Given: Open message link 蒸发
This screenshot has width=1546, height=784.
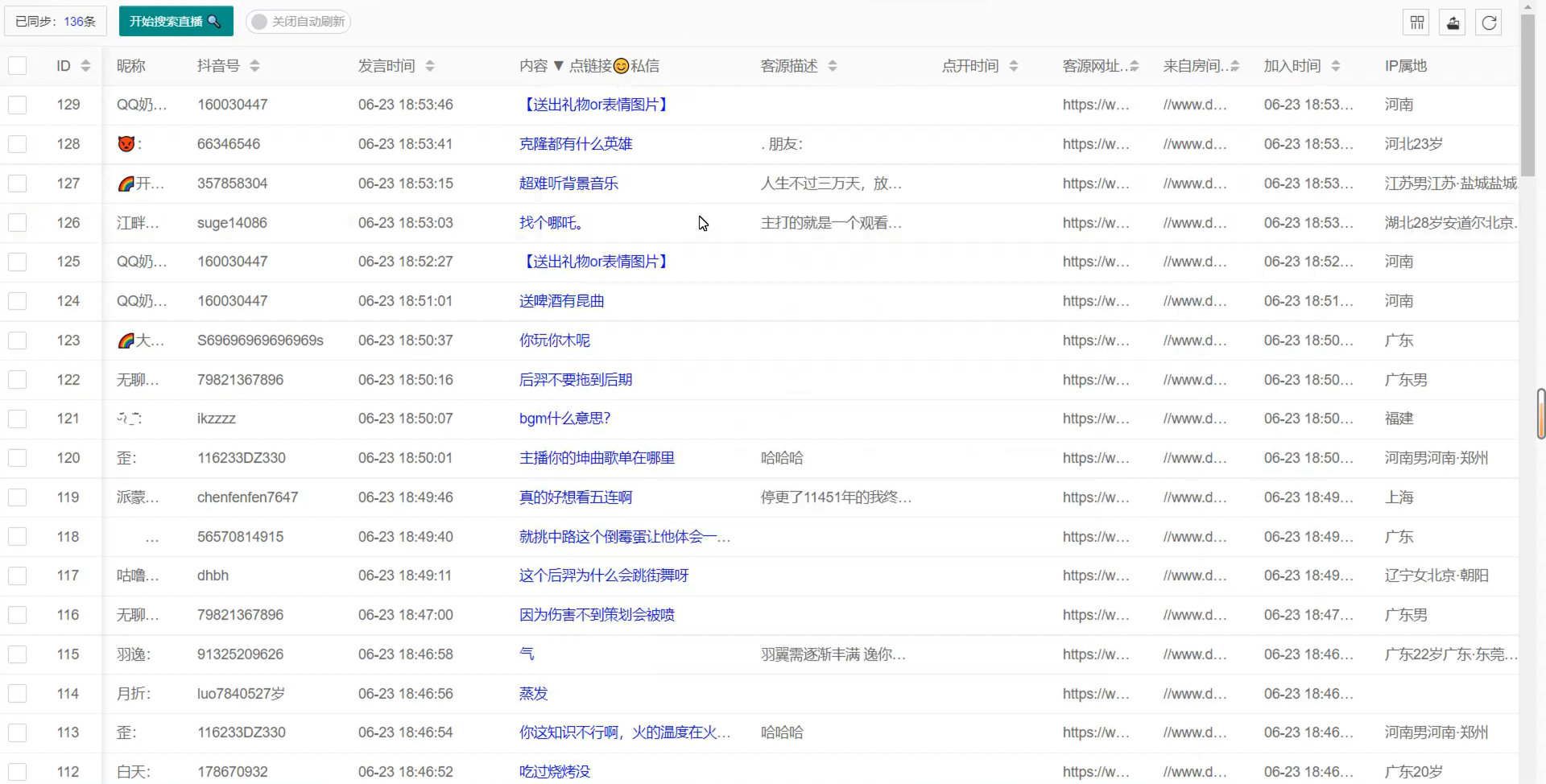Looking at the screenshot, I should pos(534,694).
